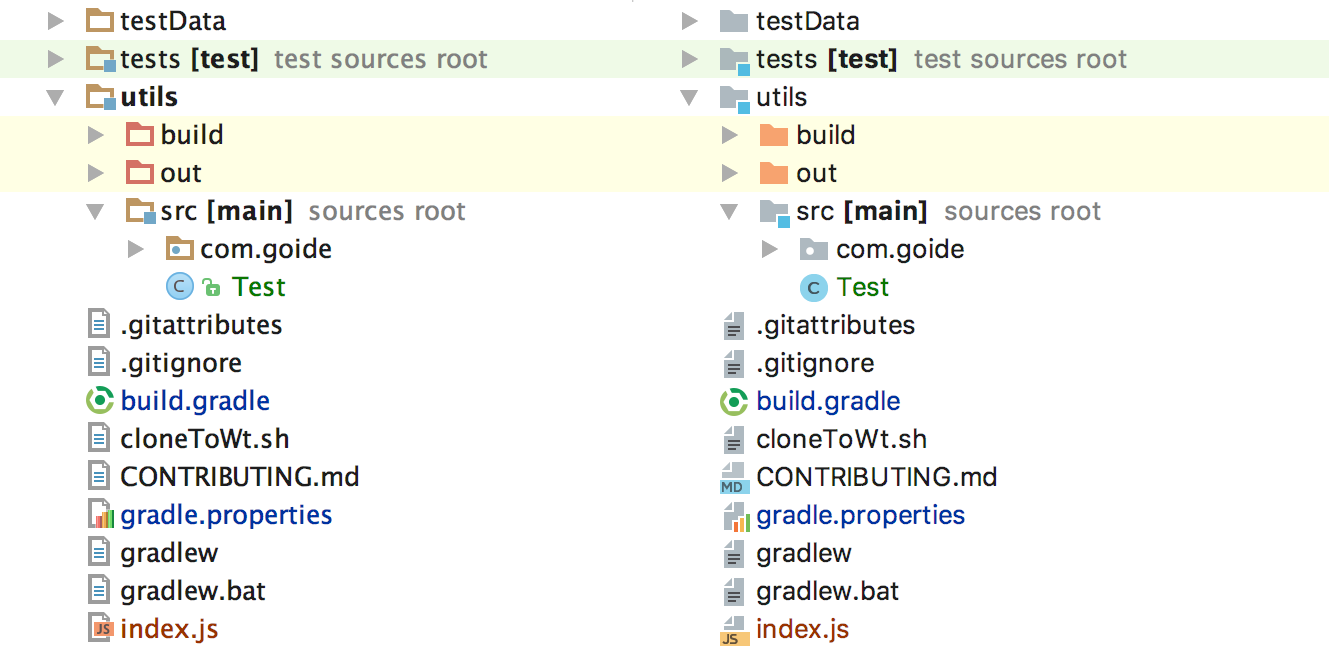
Task: Click the JS icon on index.js
Action: pyautogui.click(x=99, y=628)
